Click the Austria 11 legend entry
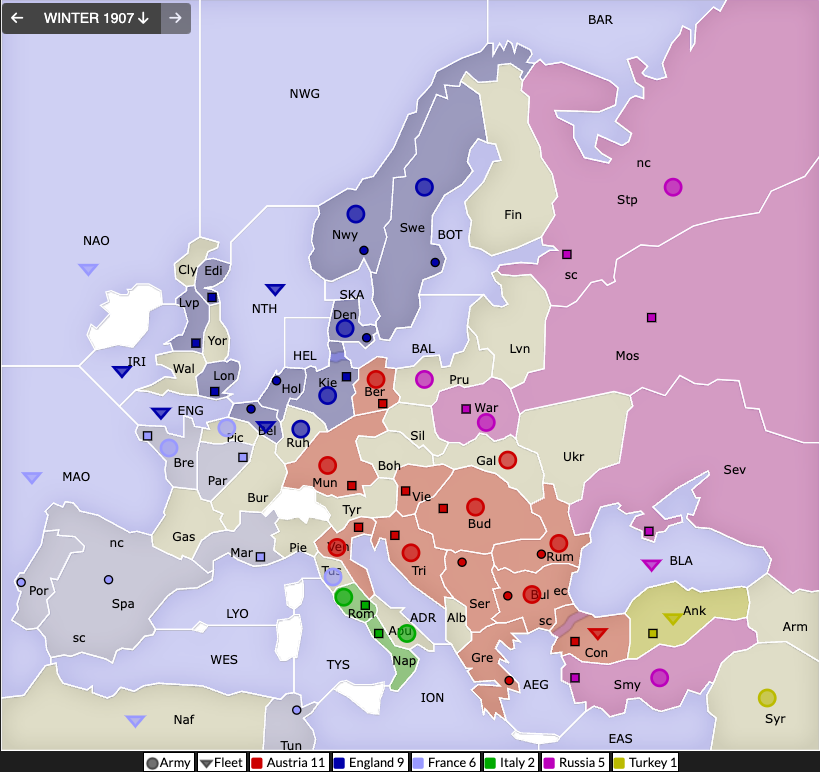 [289, 763]
